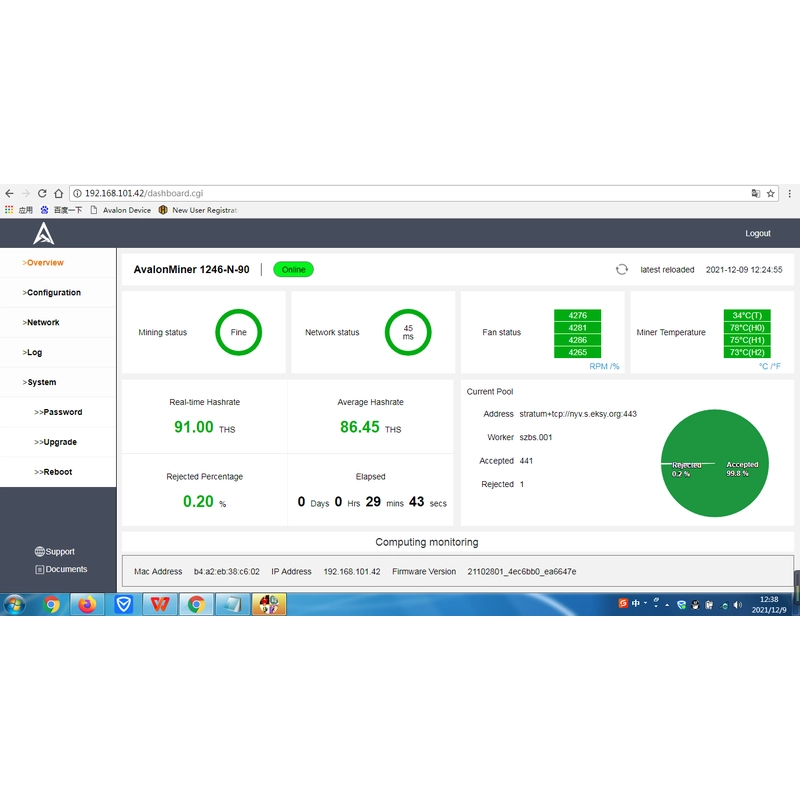The image size is (800, 800).
Task: Click the 34°C(T) temperature bar
Action: 747,315
